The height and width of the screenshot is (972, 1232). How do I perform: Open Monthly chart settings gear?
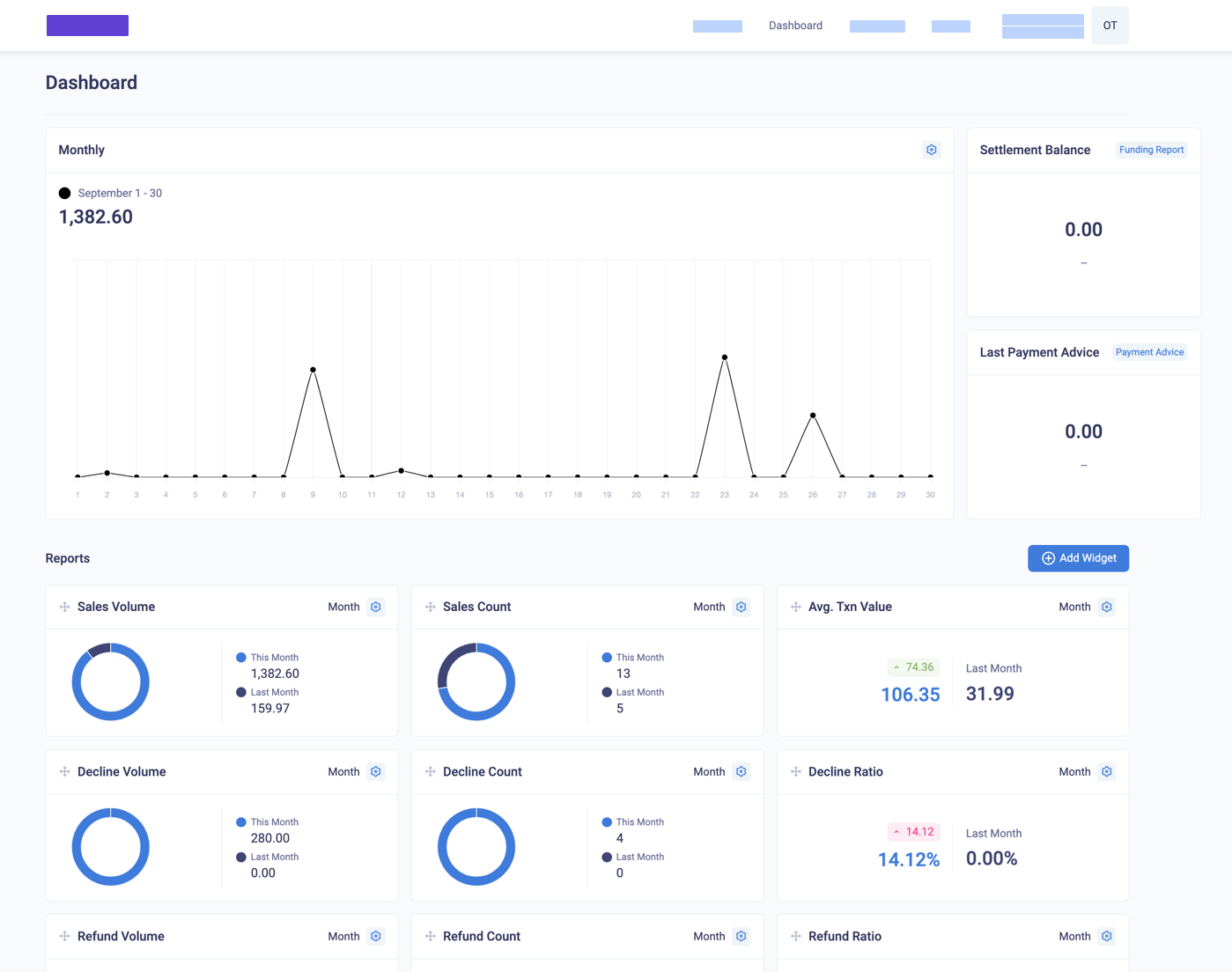pyautogui.click(x=932, y=150)
